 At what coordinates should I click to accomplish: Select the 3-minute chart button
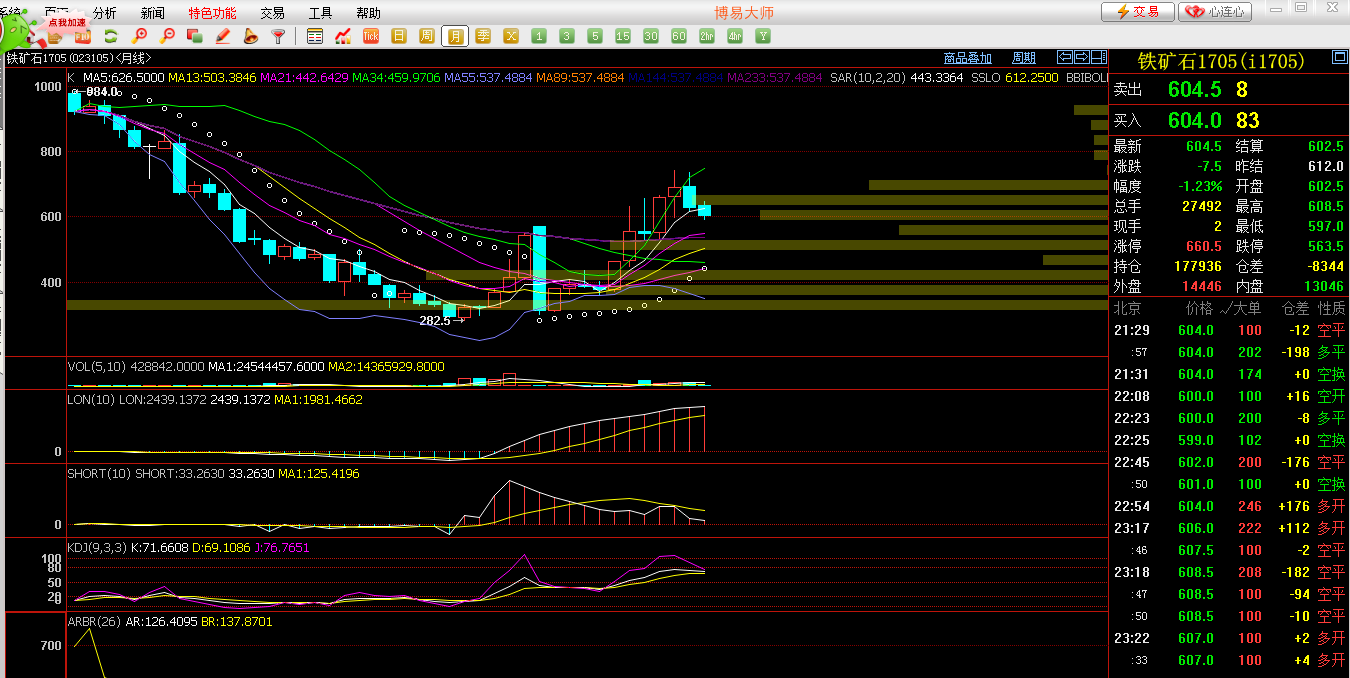[567, 36]
